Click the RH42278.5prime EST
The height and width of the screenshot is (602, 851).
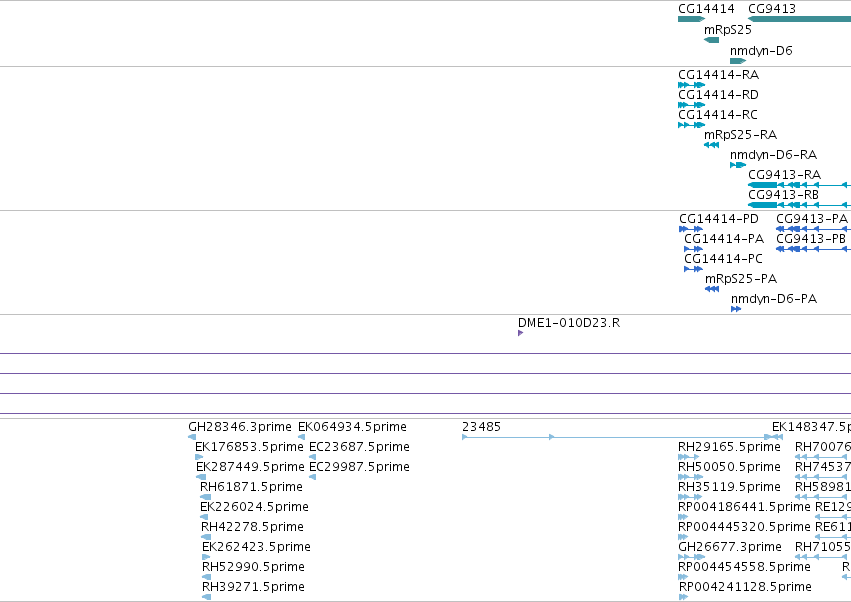206,538
